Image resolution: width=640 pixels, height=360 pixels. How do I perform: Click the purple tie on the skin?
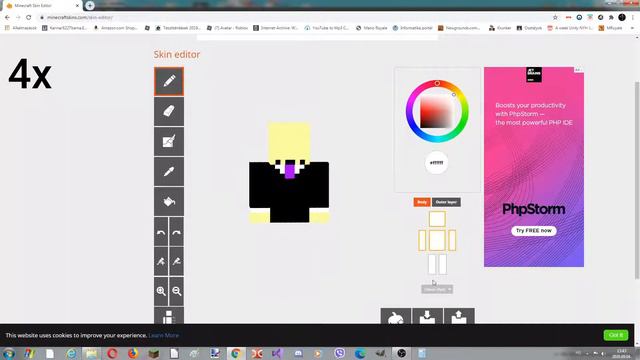[x=290, y=171]
